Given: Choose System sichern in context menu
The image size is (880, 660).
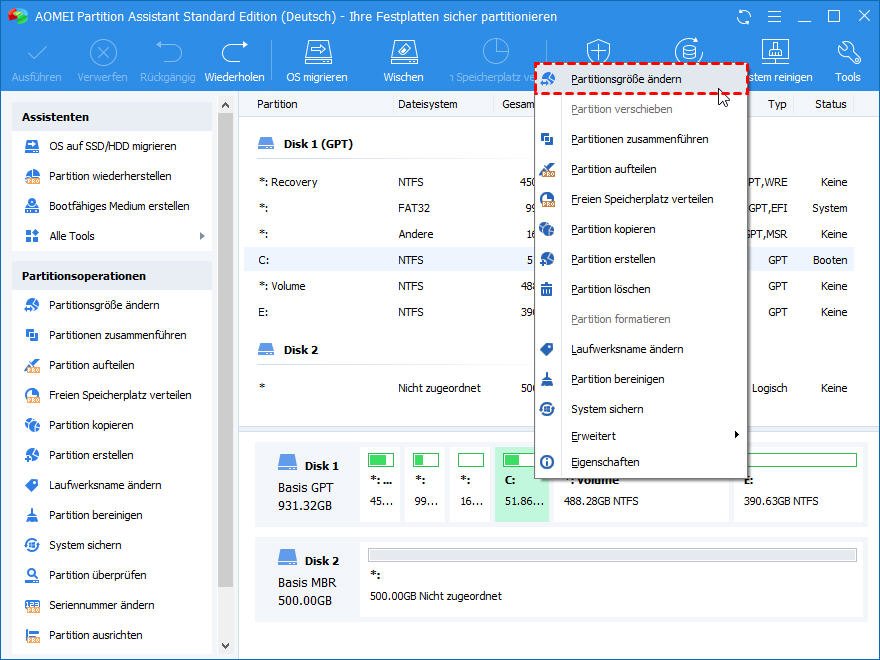Looking at the screenshot, I should pos(640,409).
